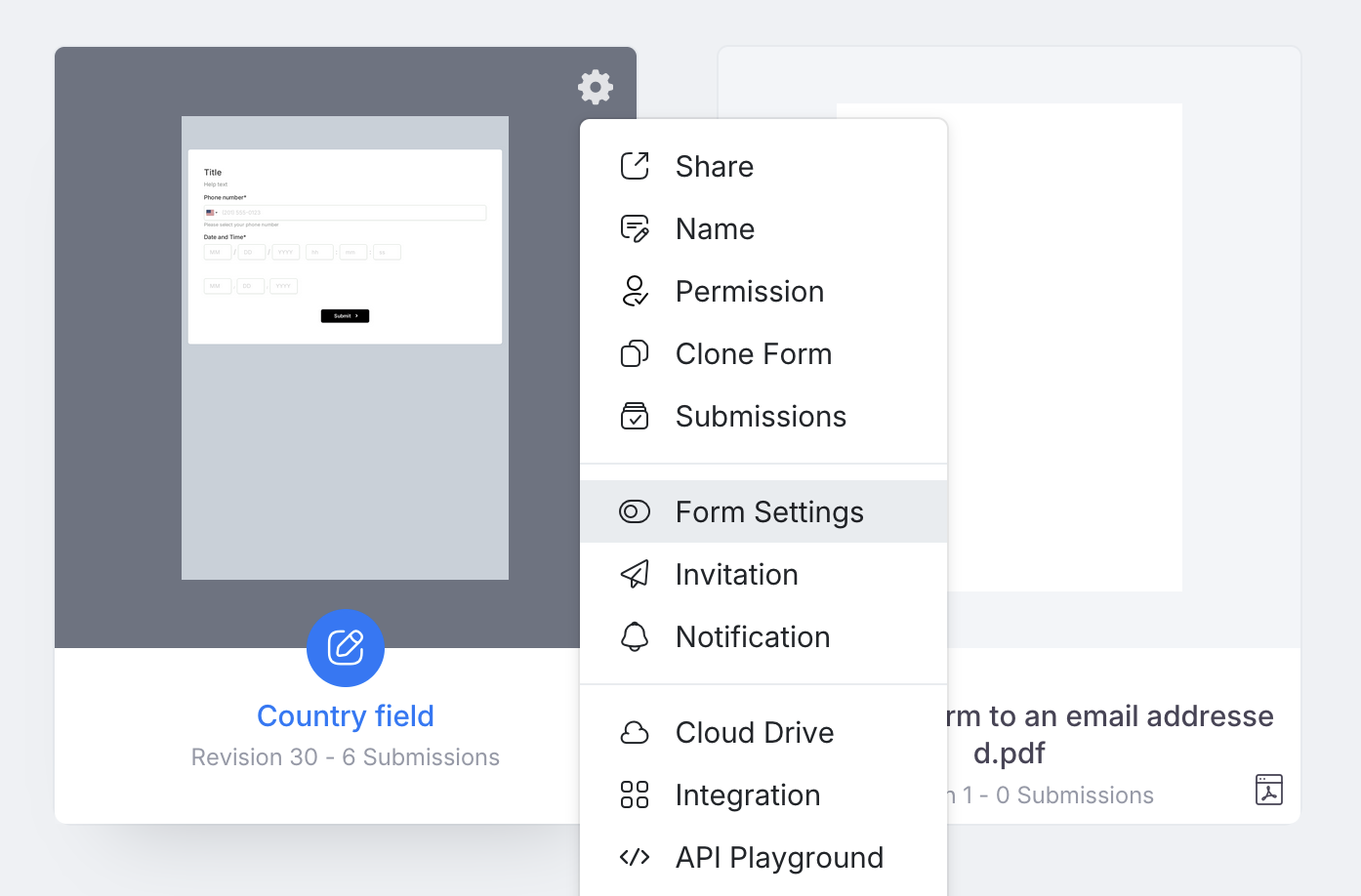This screenshot has width=1361, height=896.
Task: Click the Cloud Drive cloud icon
Action: 635,732
